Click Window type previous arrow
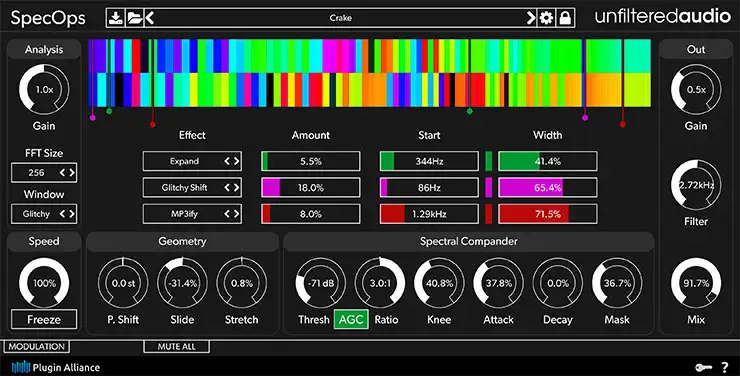This screenshot has width=740, height=376. click(x=62, y=214)
